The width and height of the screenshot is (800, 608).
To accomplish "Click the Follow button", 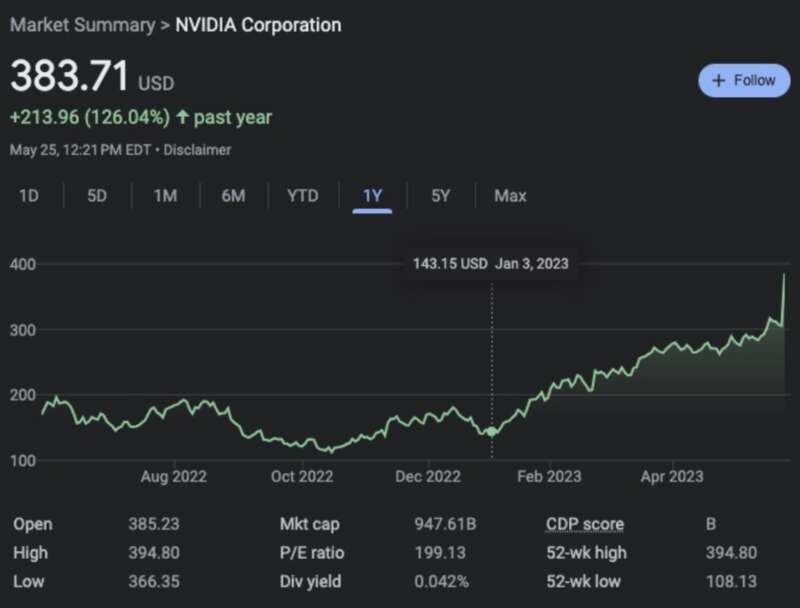I will point(744,81).
